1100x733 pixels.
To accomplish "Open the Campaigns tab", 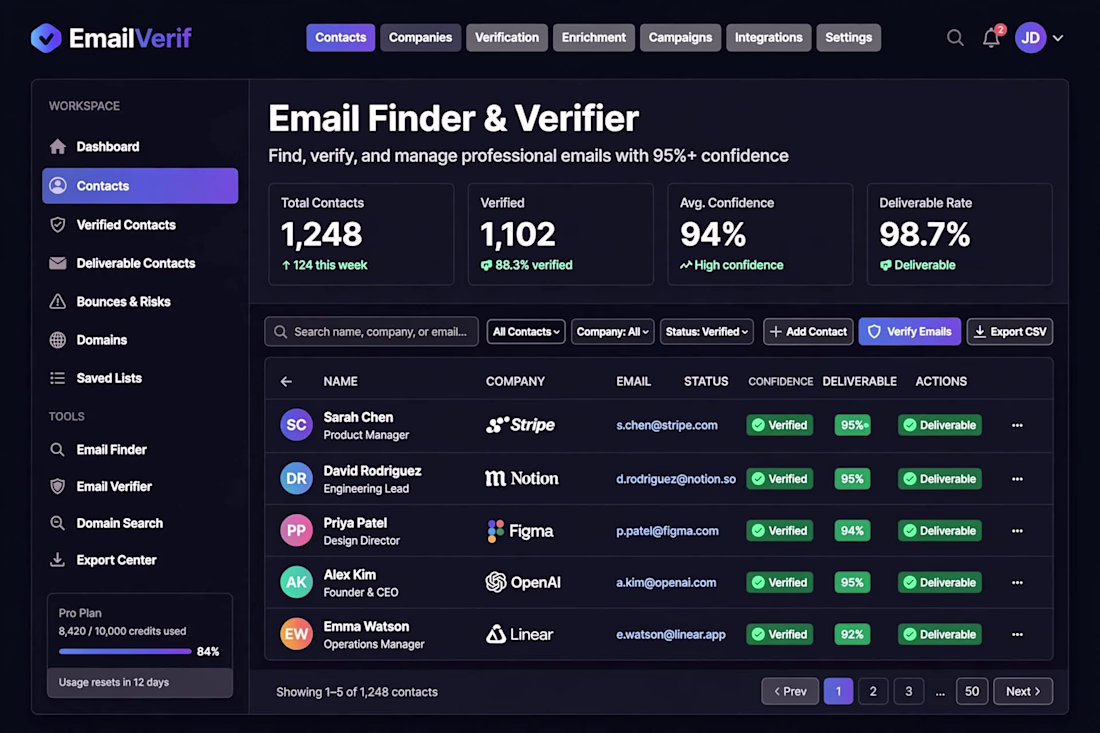I will [680, 38].
